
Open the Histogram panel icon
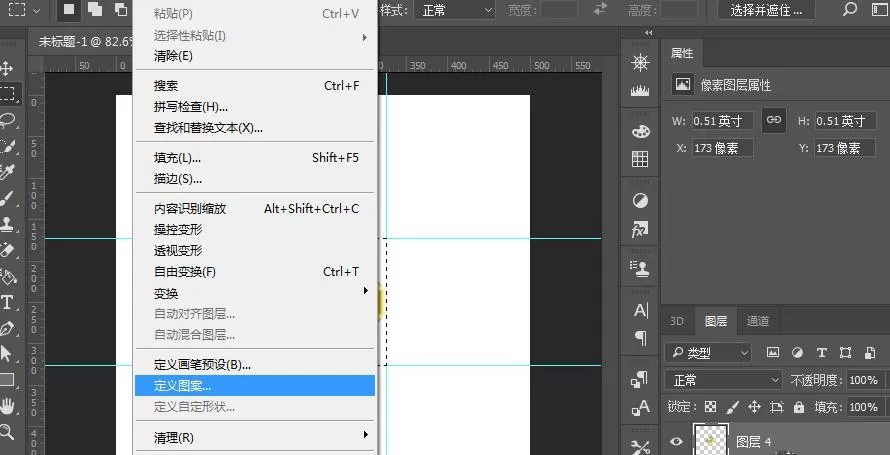(640, 91)
